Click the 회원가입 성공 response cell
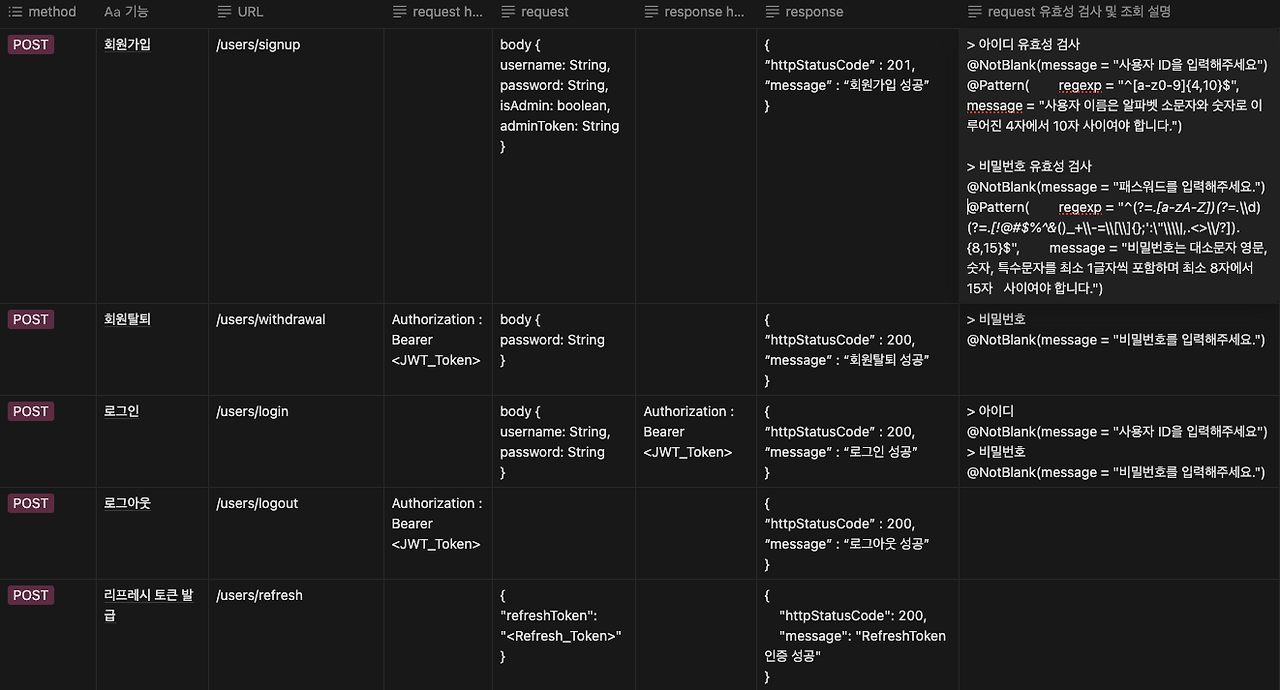 [x=858, y=166]
